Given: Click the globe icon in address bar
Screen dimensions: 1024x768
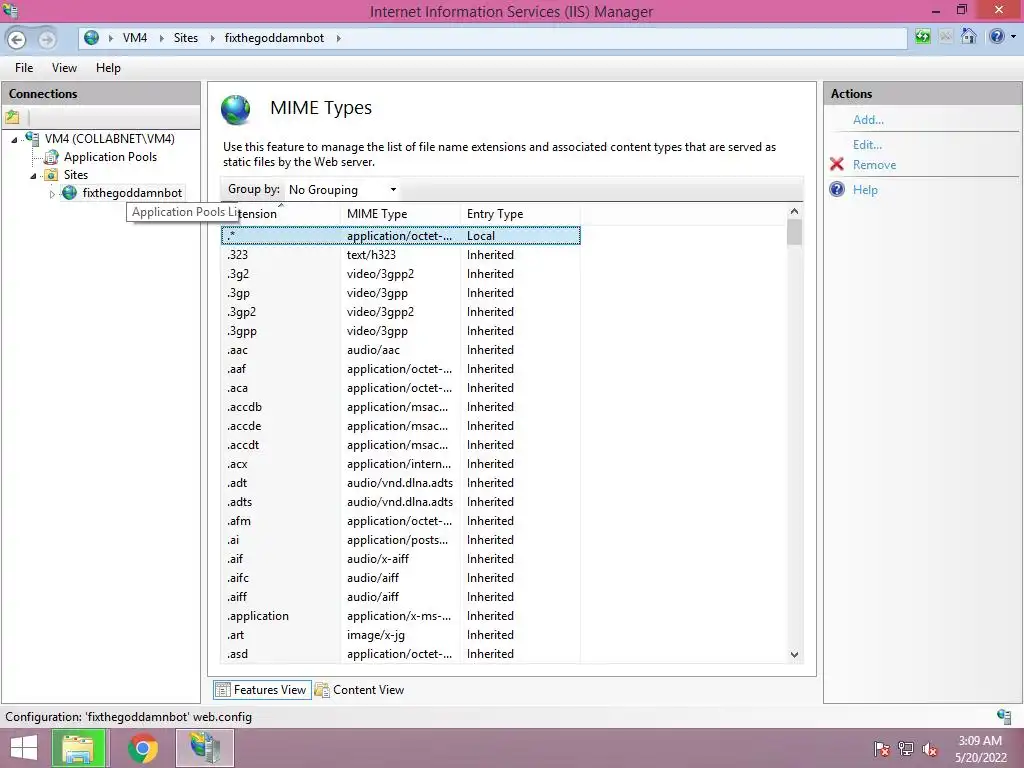Looking at the screenshot, I should click(x=91, y=38).
